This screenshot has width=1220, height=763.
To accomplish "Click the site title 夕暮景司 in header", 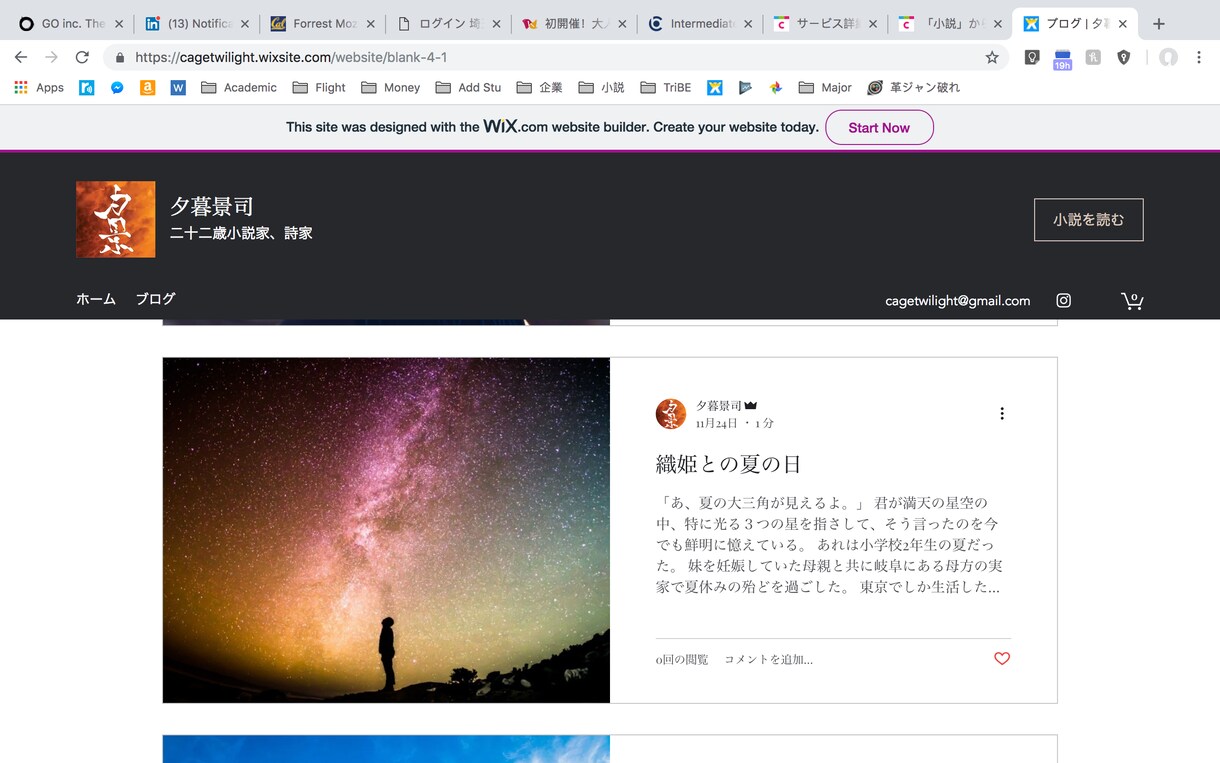I will point(212,207).
